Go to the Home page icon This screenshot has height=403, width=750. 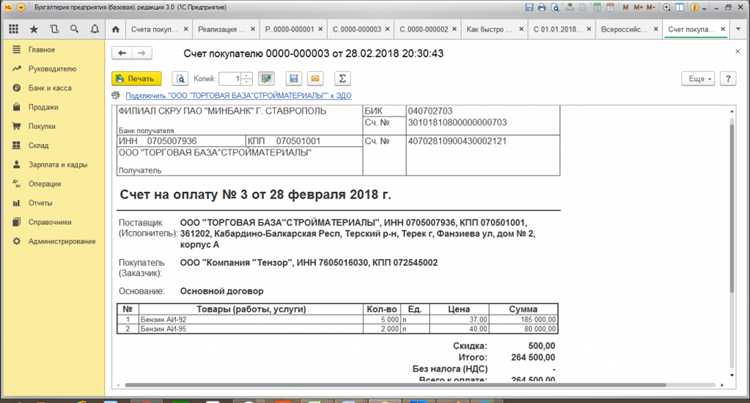(115, 29)
